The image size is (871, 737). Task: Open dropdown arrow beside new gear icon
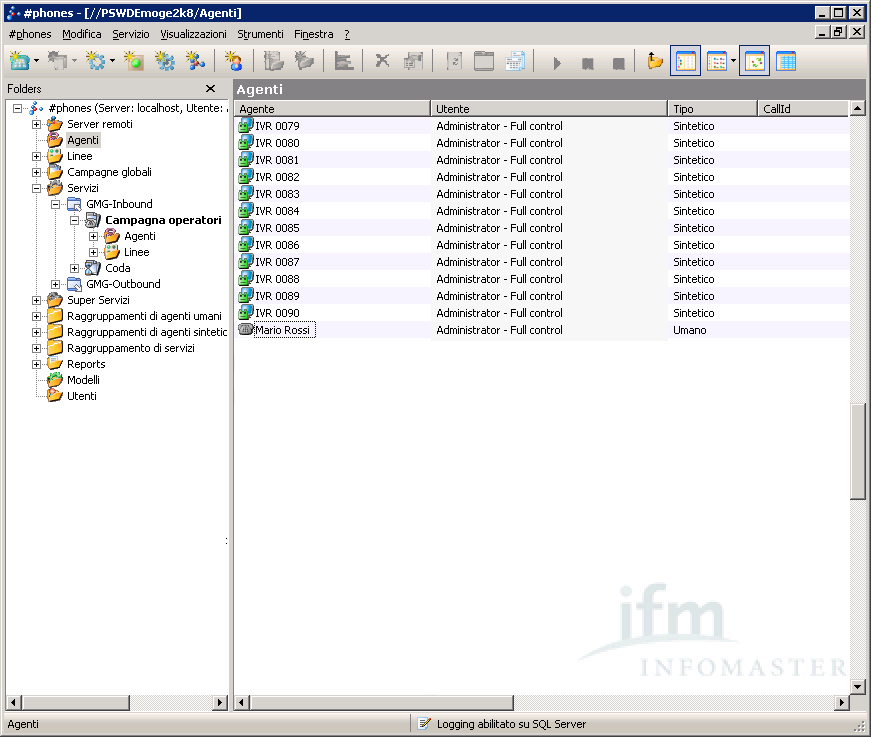[112, 61]
